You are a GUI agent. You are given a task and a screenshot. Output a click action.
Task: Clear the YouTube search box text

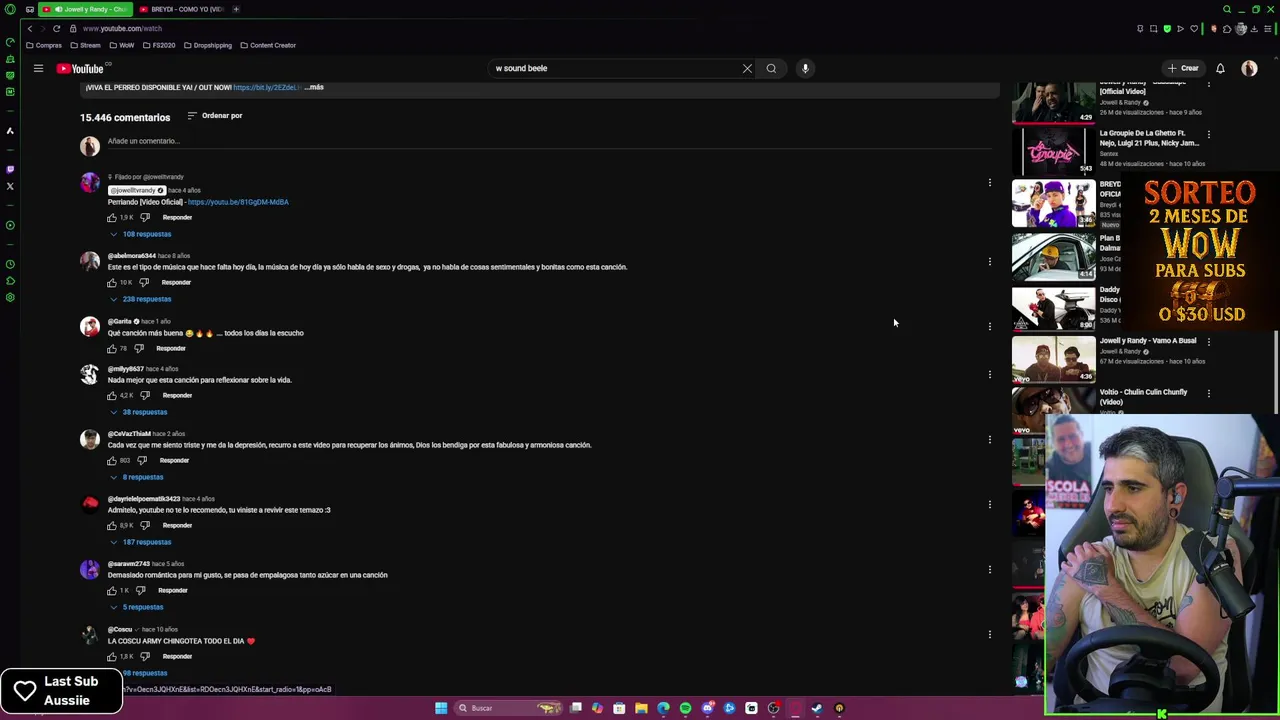click(x=747, y=68)
